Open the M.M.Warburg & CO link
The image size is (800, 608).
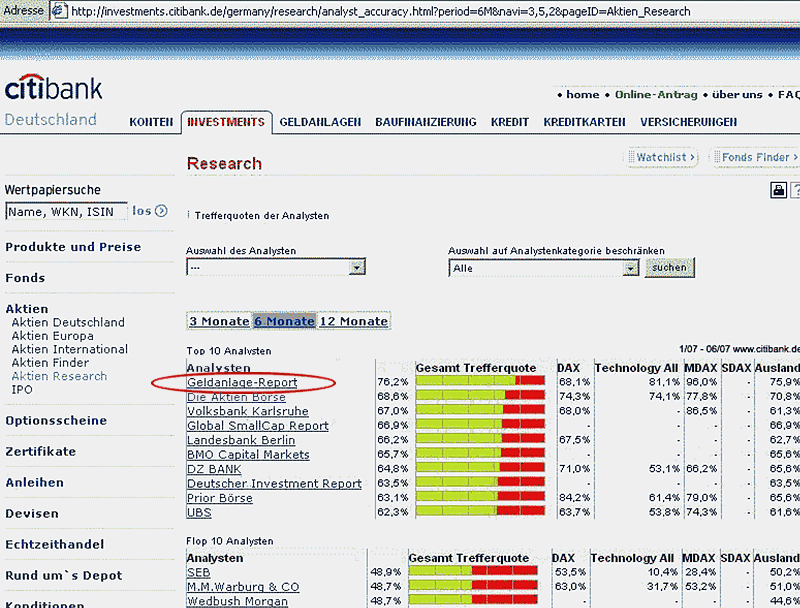[x=243, y=587]
